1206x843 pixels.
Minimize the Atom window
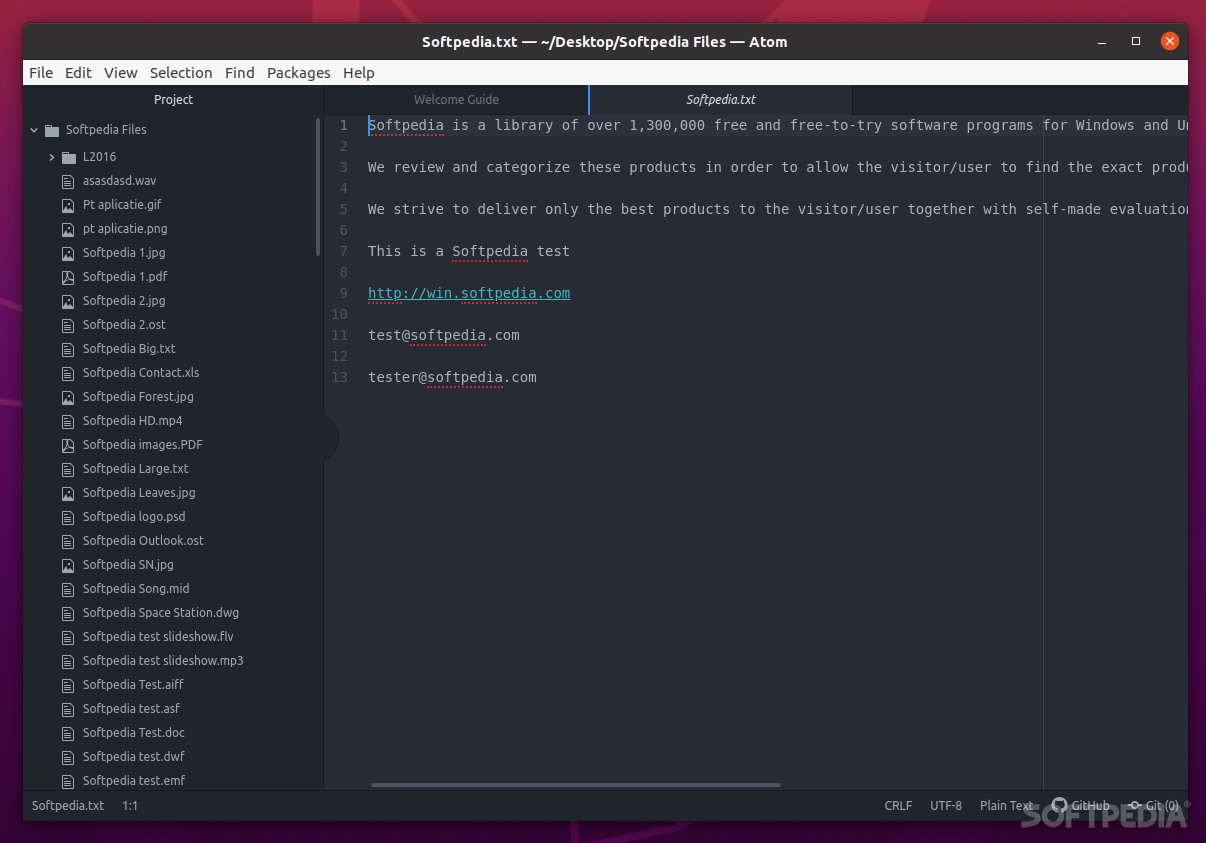click(x=1102, y=42)
